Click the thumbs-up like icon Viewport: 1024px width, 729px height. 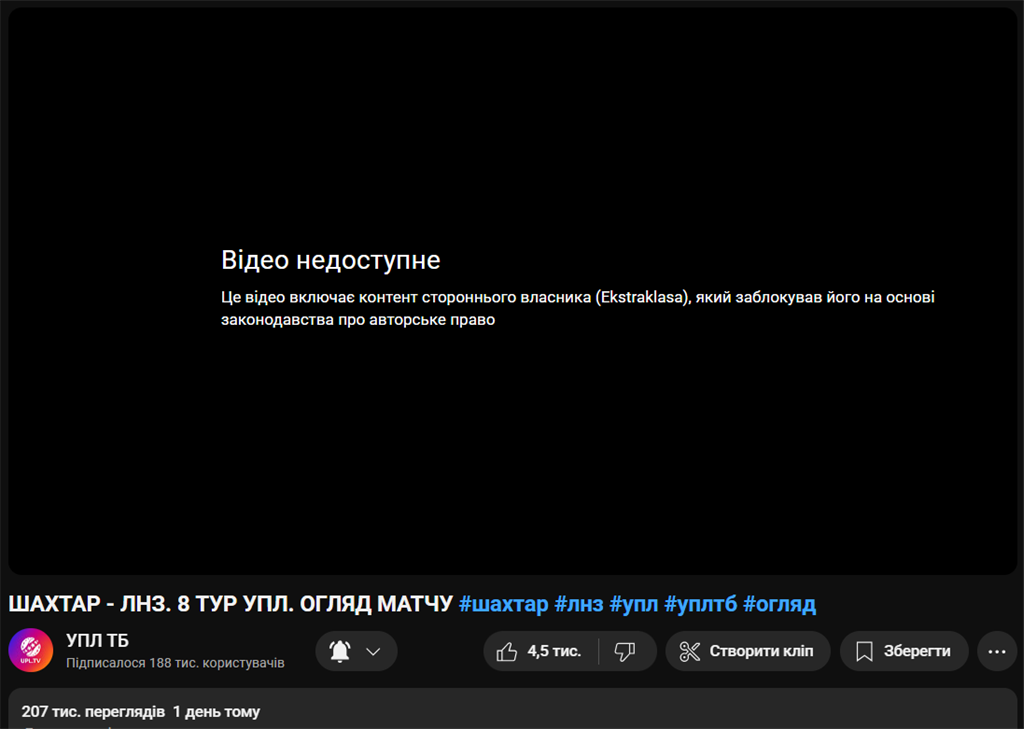coord(507,652)
